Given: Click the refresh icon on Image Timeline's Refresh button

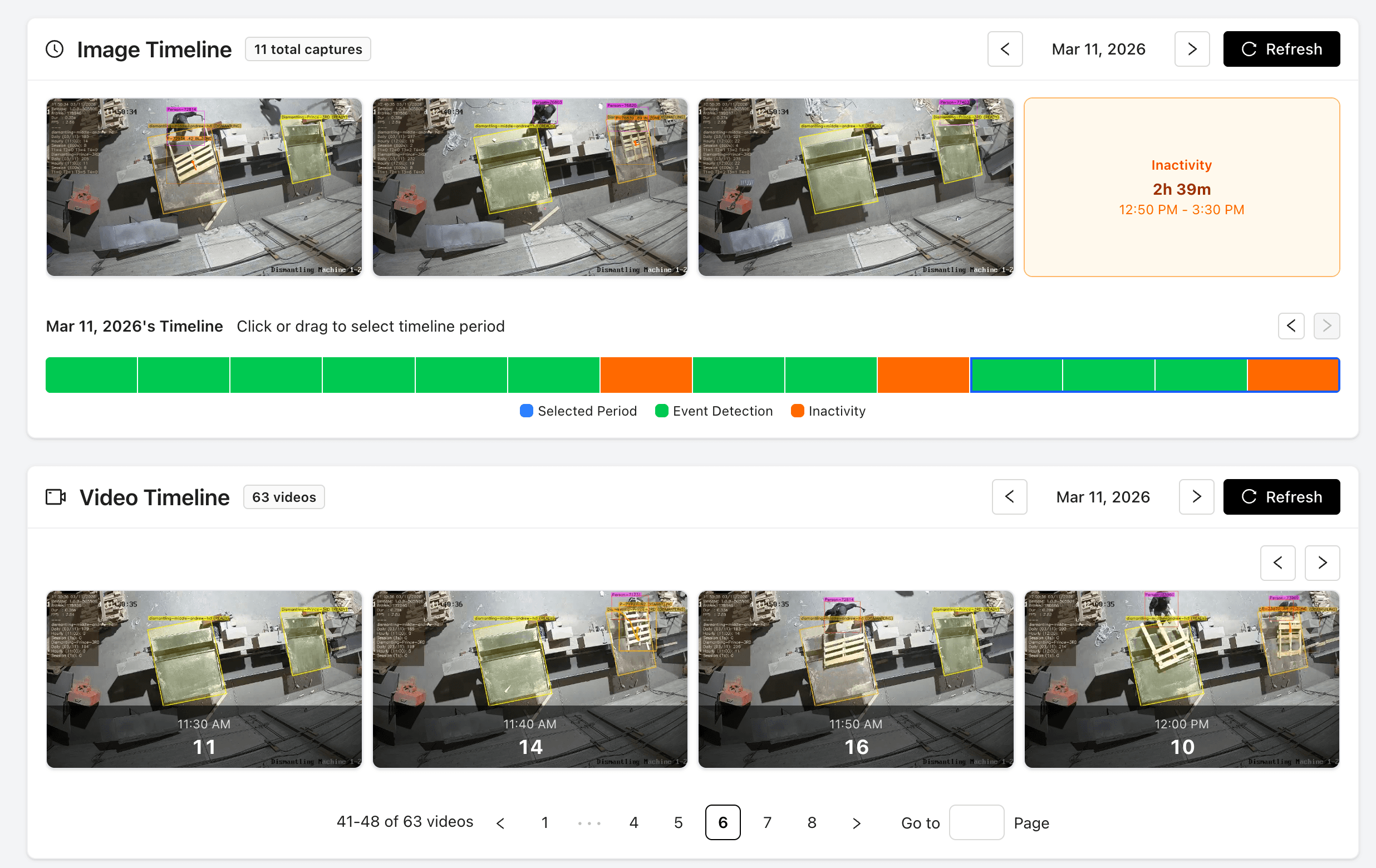Looking at the screenshot, I should click(1249, 49).
